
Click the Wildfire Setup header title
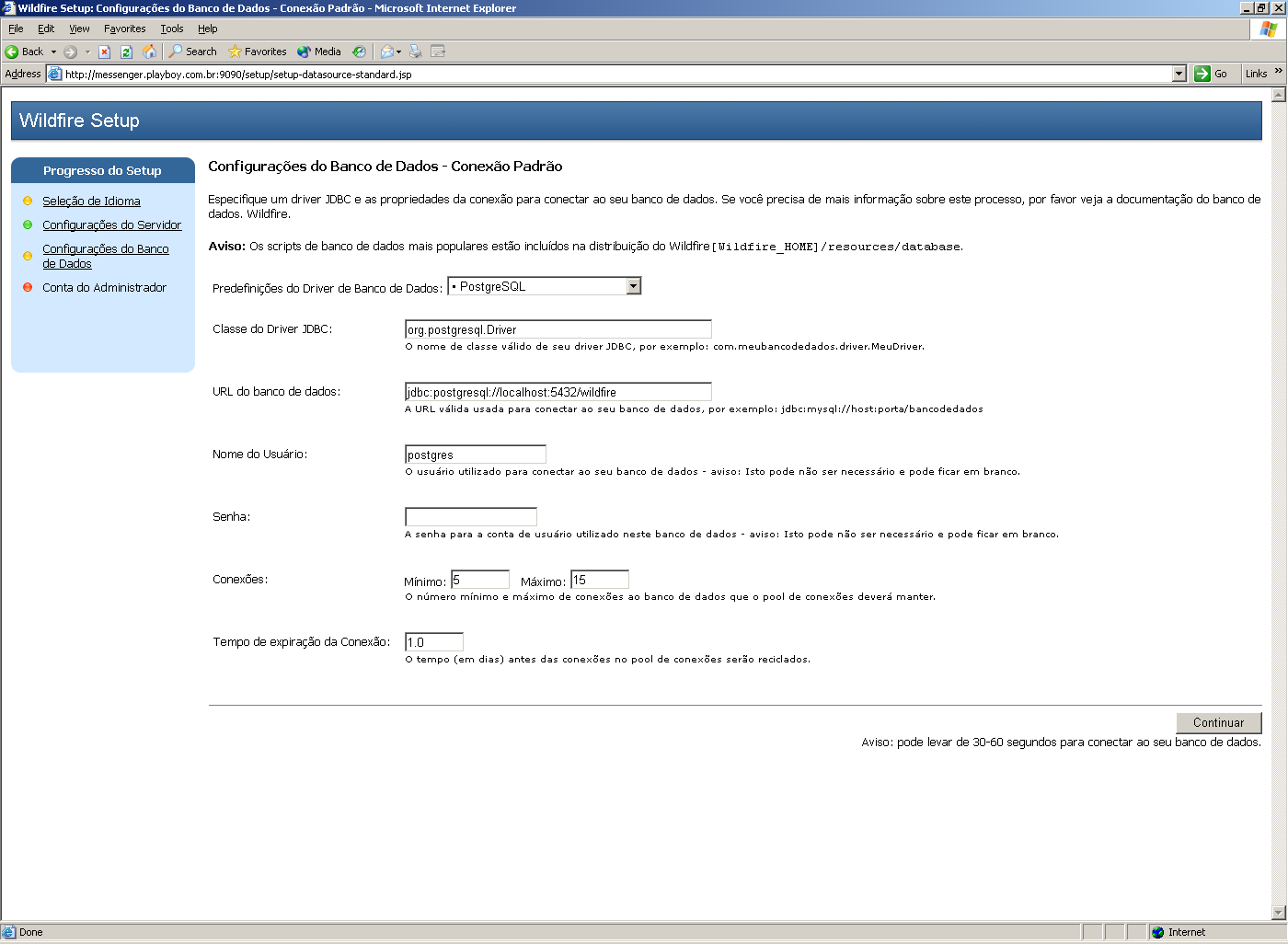click(79, 121)
